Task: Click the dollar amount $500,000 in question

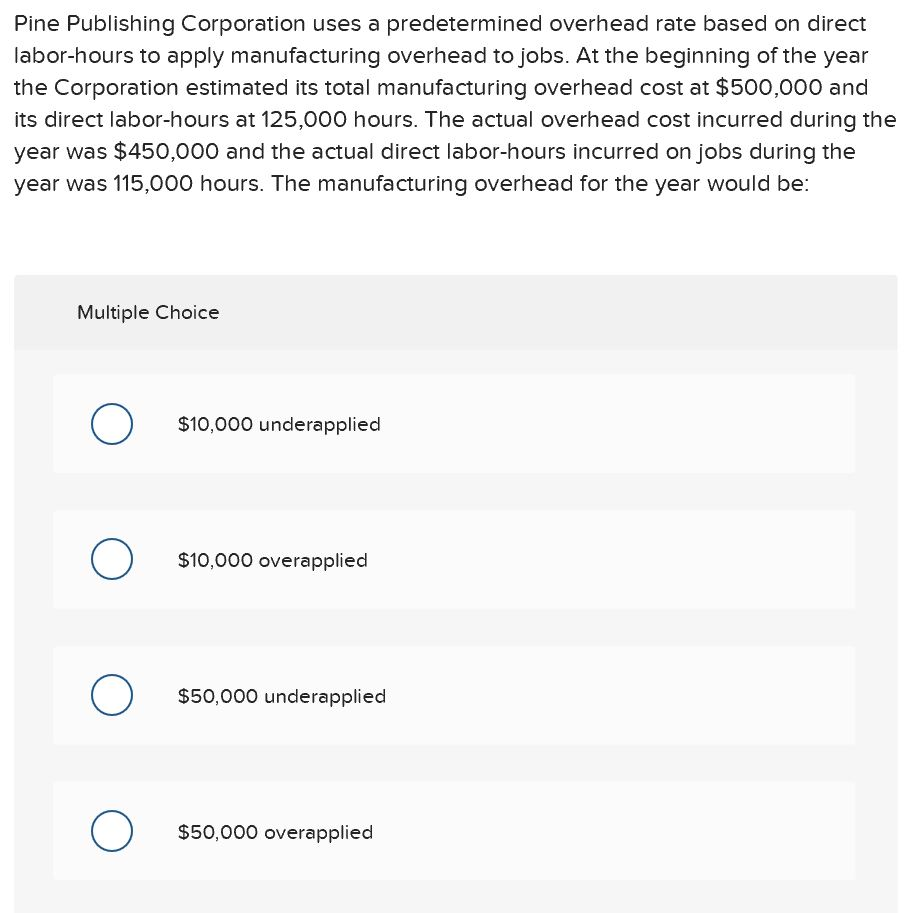Action: pyautogui.click(x=795, y=87)
